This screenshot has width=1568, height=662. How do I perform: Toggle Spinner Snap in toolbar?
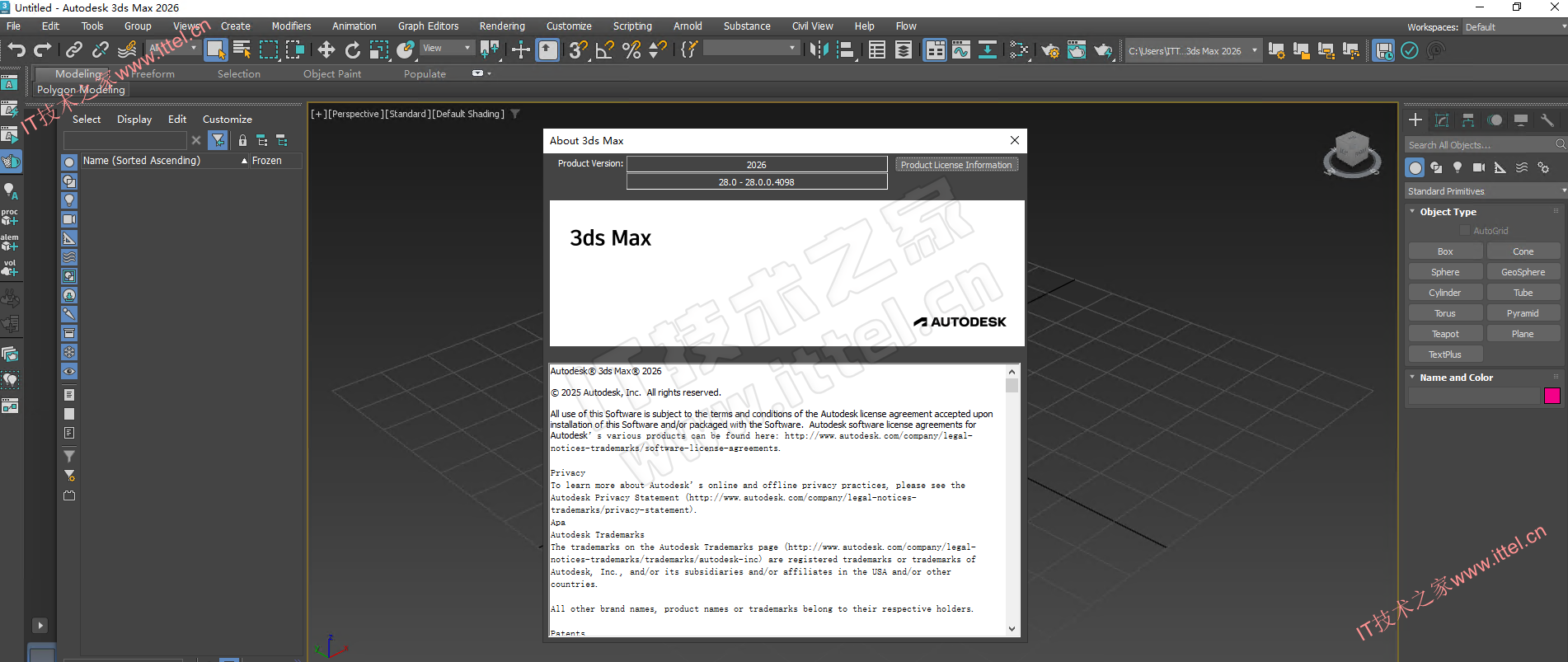(658, 50)
